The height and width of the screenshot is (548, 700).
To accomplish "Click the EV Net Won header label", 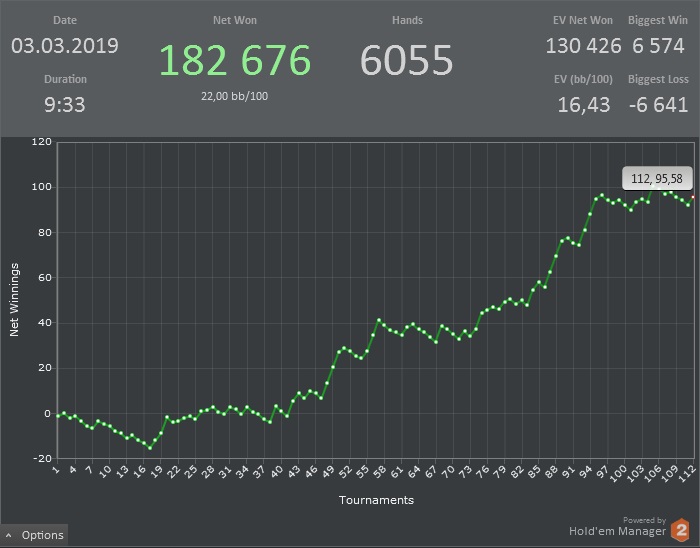I will click(583, 20).
